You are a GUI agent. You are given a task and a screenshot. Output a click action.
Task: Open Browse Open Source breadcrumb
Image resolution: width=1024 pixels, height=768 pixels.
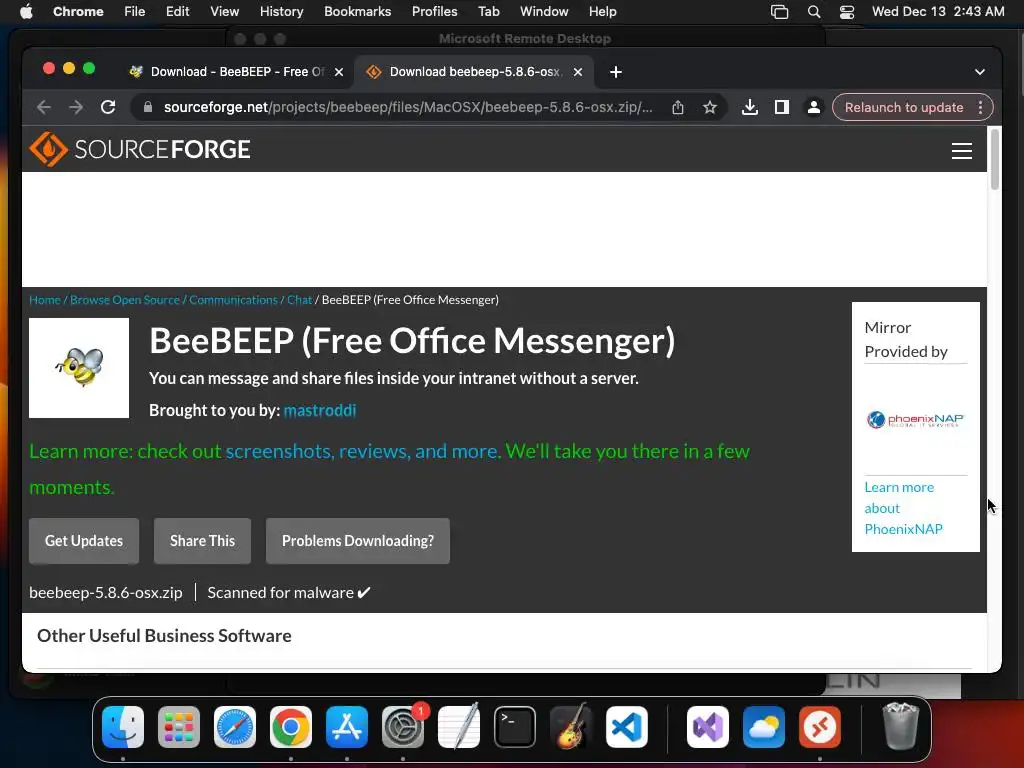pos(125,300)
